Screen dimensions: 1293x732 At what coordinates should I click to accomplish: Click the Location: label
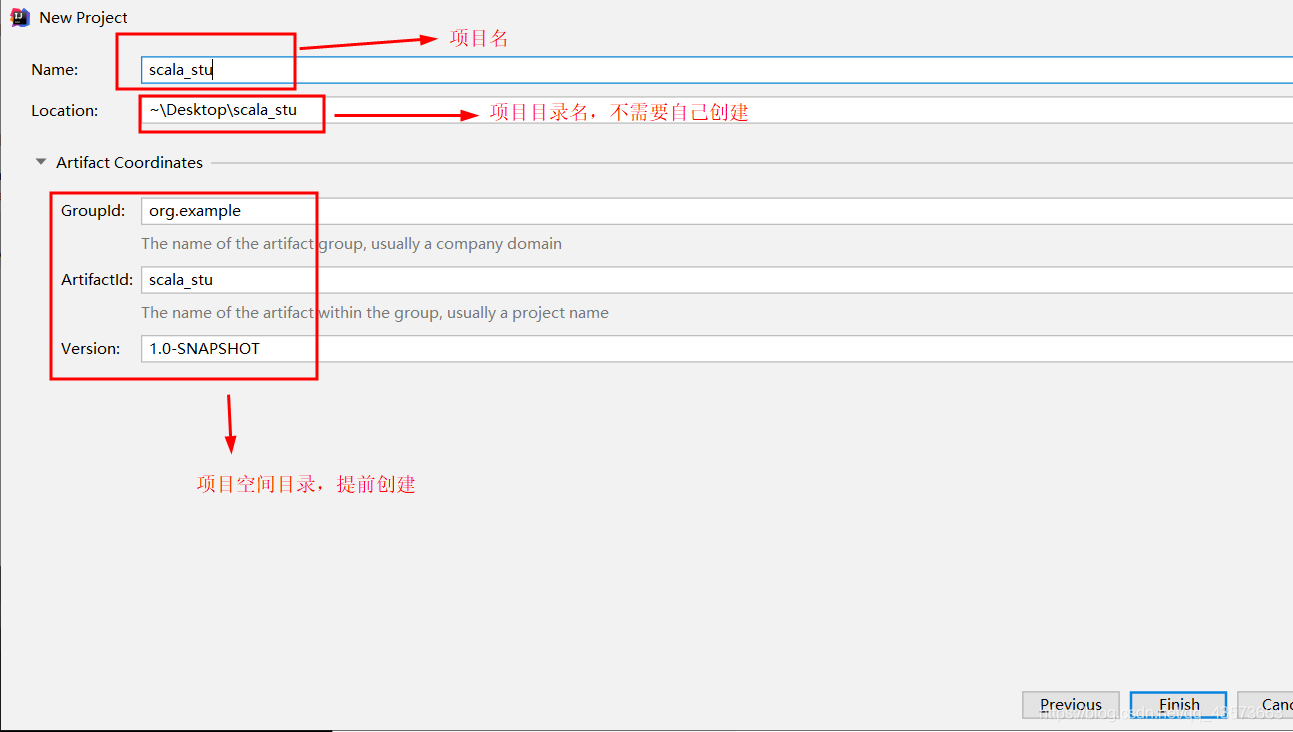(x=65, y=111)
